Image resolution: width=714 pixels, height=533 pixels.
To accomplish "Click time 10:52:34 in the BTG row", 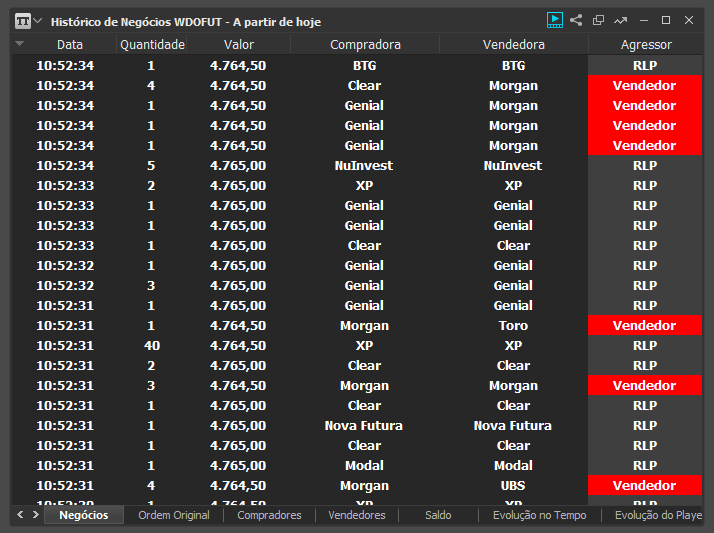I will (65, 66).
